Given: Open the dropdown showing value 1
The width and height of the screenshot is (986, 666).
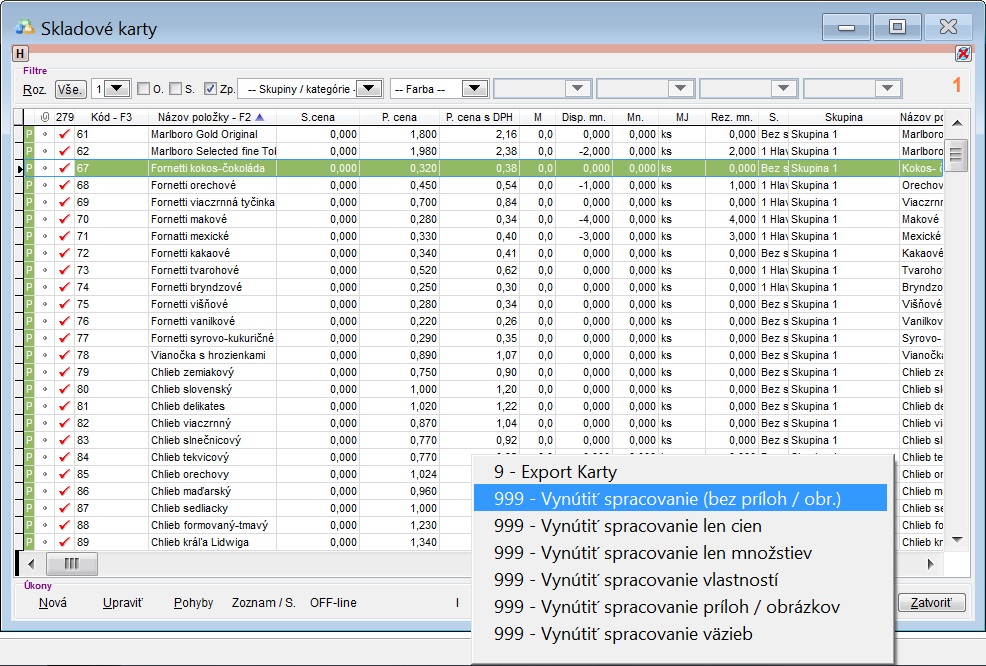Looking at the screenshot, I should click(x=118, y=89).
